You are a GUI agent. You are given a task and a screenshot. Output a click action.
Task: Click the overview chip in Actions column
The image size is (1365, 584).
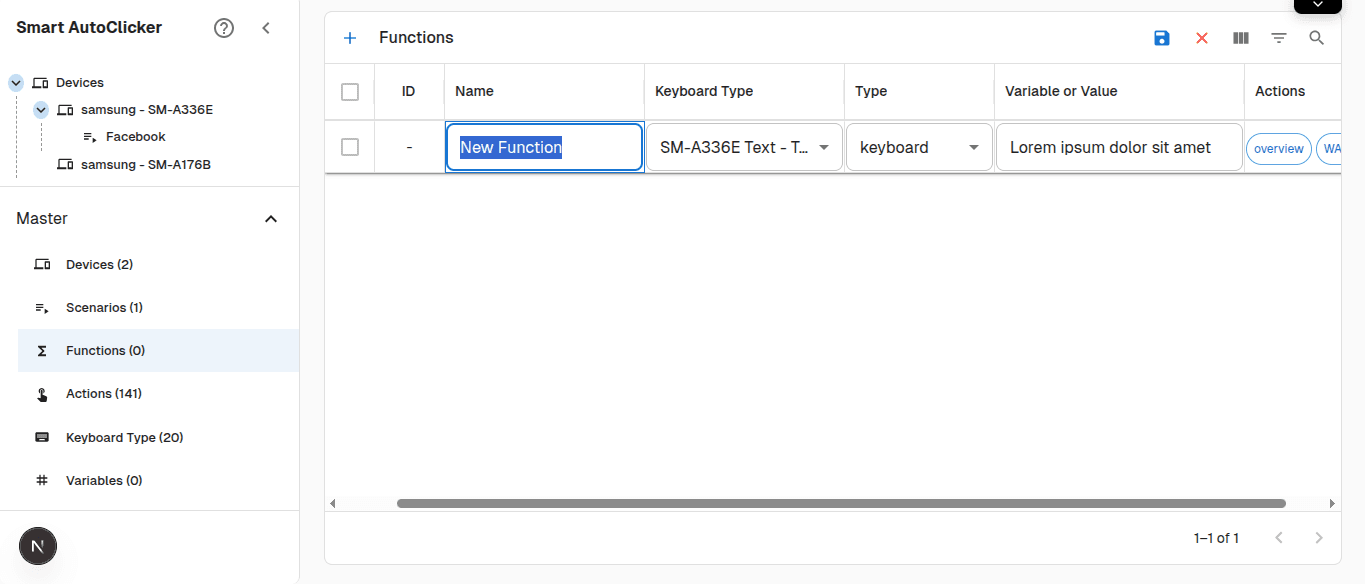click(1278, 148)
